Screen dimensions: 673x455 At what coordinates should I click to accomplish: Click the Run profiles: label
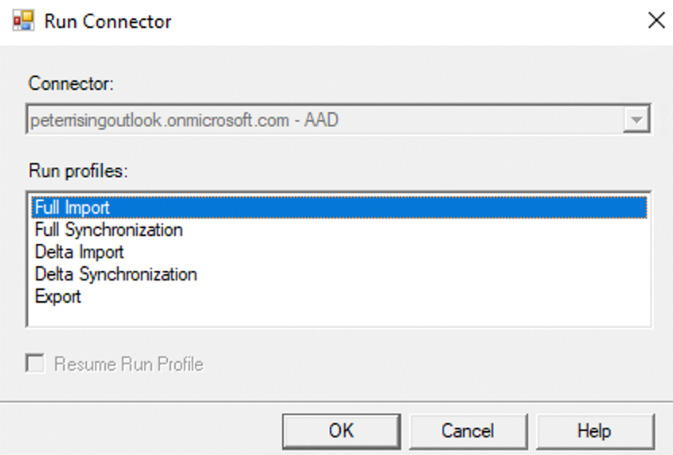pyautogui.click(x=78, y=171)
